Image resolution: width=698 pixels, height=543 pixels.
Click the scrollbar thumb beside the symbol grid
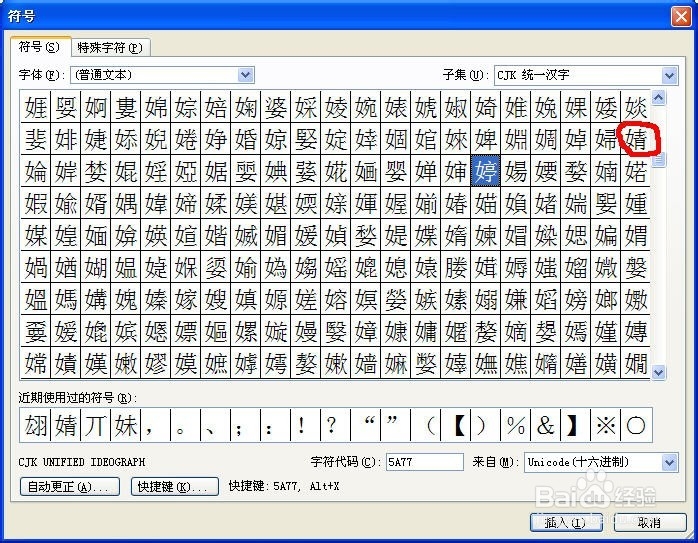658,159
